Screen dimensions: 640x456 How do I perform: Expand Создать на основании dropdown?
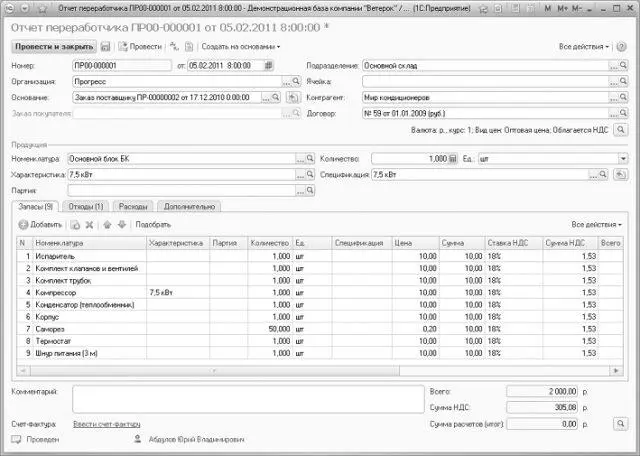coord(241,47)
